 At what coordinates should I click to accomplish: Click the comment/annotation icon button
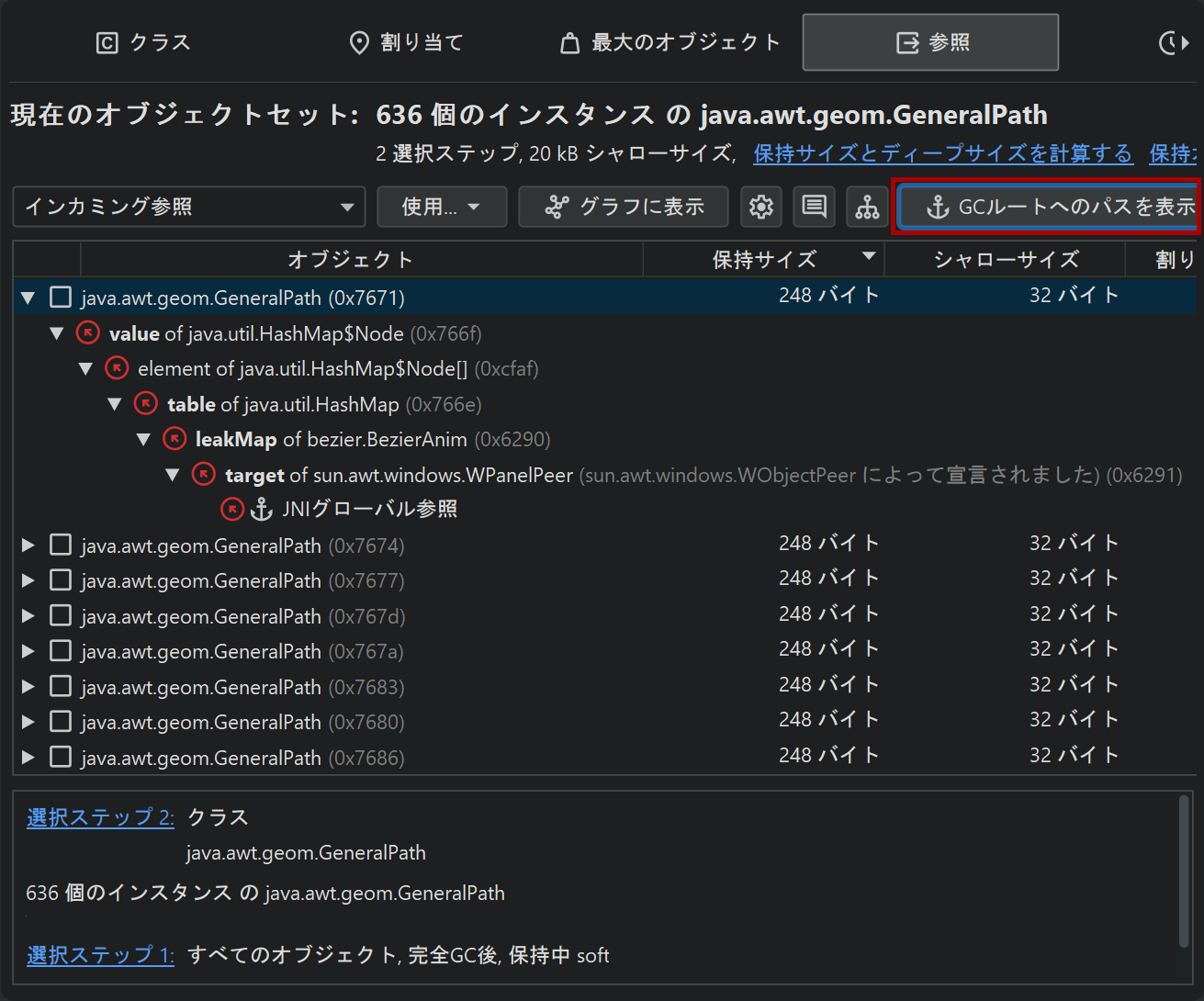click(x=814, y=207)
